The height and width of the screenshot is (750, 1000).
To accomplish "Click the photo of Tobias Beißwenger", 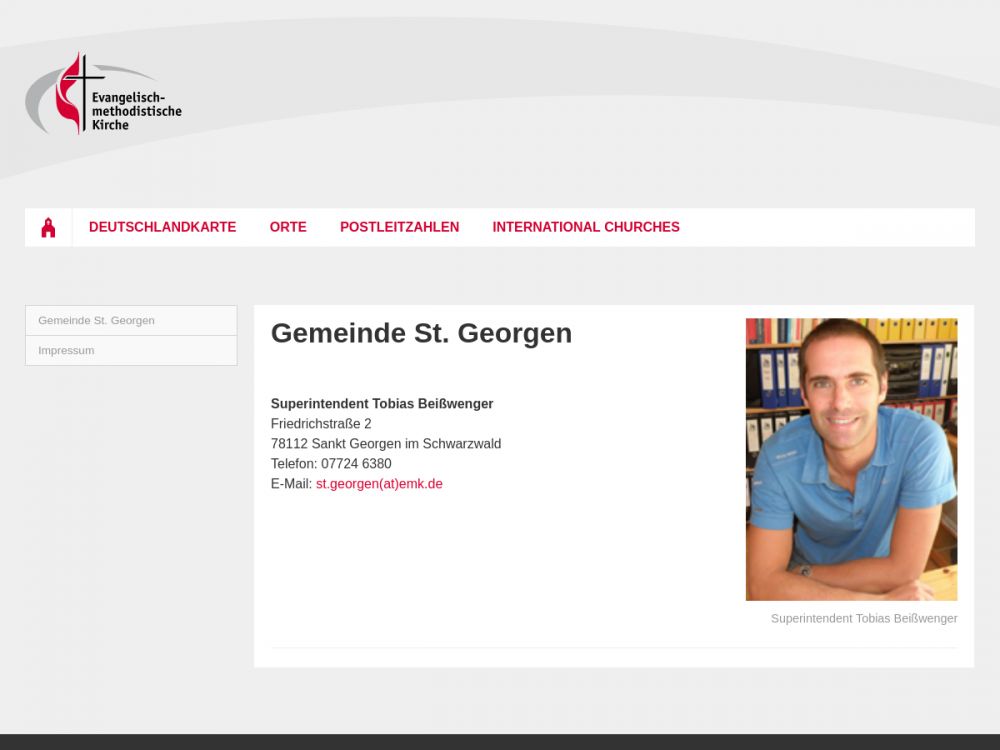I will [x=851, y=459].
